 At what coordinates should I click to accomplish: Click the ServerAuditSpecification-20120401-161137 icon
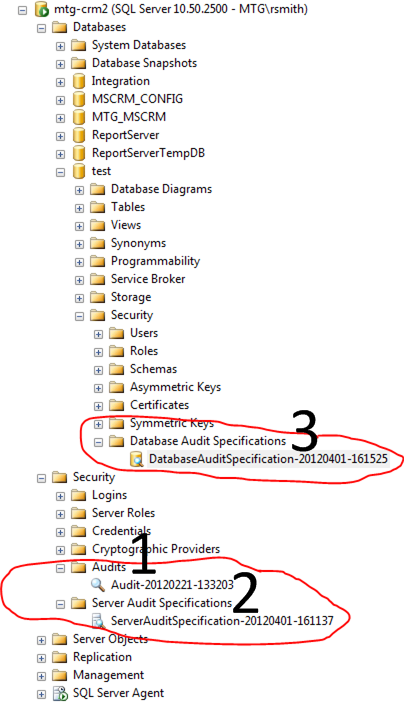98,621
